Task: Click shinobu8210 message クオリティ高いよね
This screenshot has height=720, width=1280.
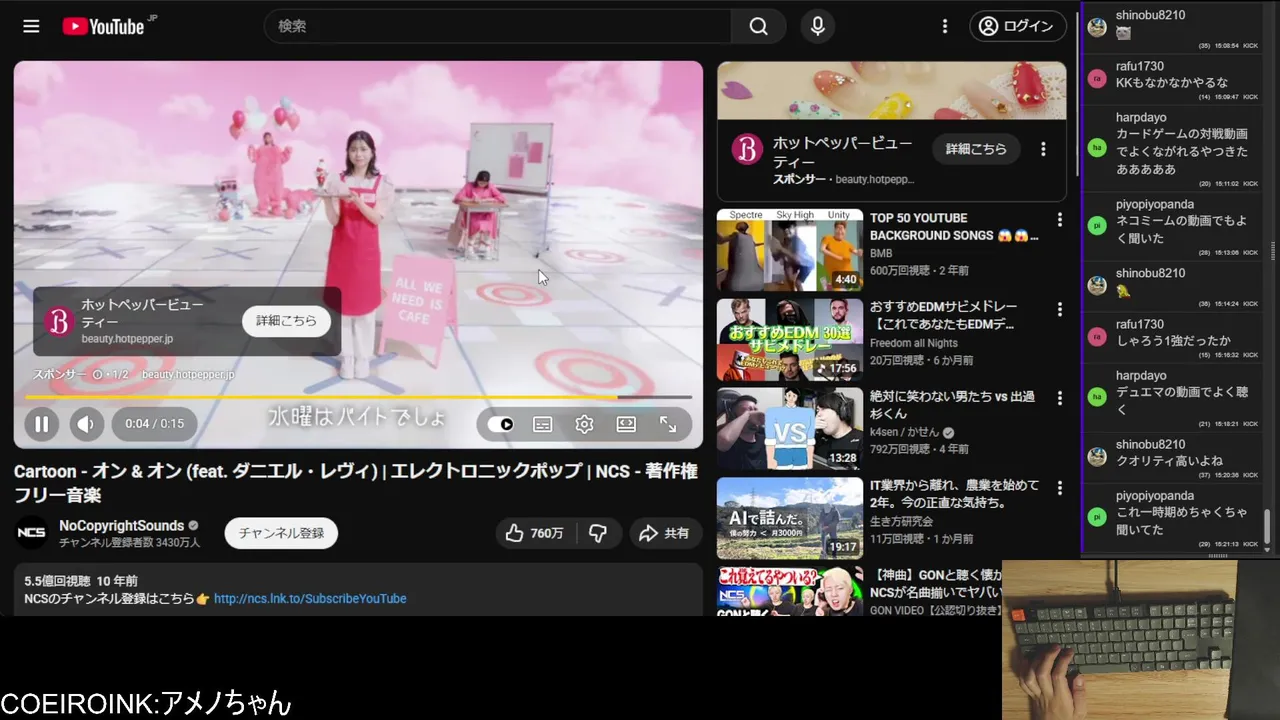Action: tap(1169, 461)
